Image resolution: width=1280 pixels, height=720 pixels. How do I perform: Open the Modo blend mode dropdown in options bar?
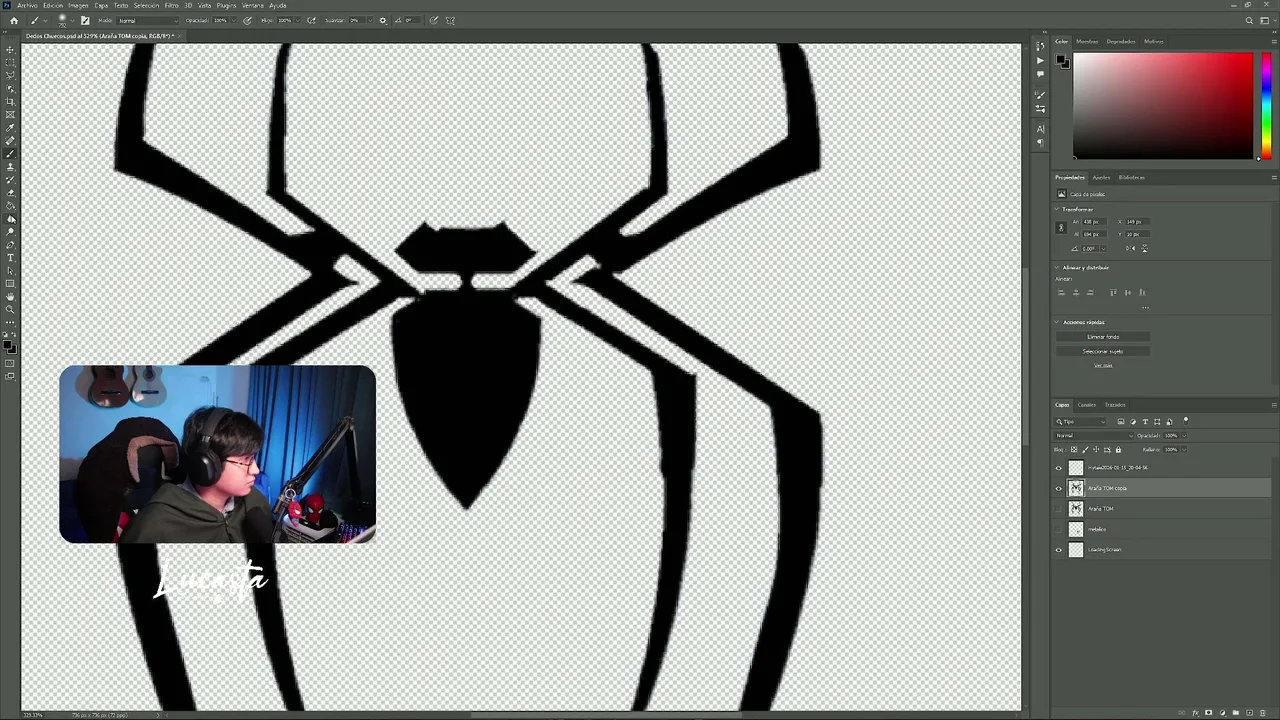pos(146,20)
